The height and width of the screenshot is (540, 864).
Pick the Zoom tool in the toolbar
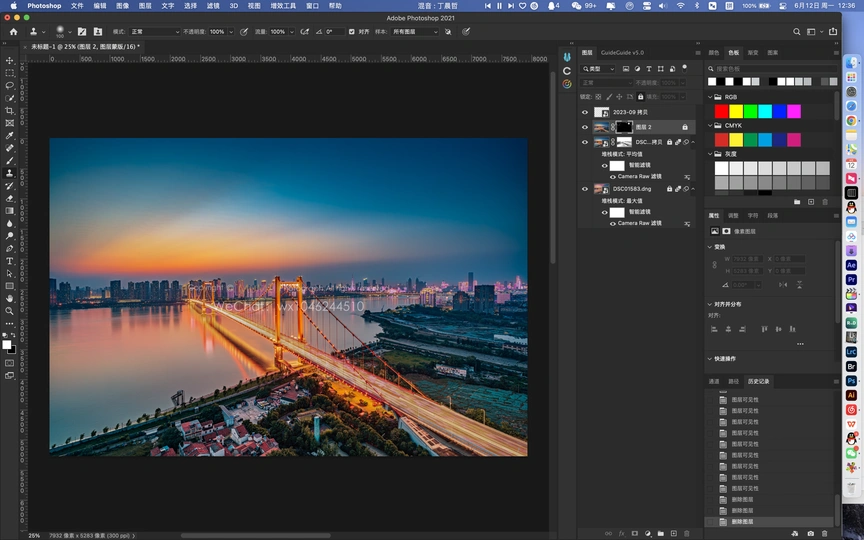coord(10,310)
